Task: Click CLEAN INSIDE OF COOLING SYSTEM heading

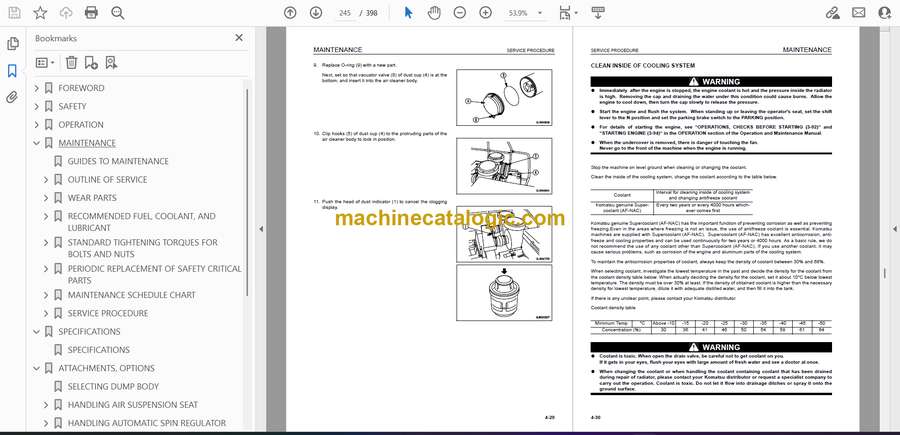Action: point(642,66)
